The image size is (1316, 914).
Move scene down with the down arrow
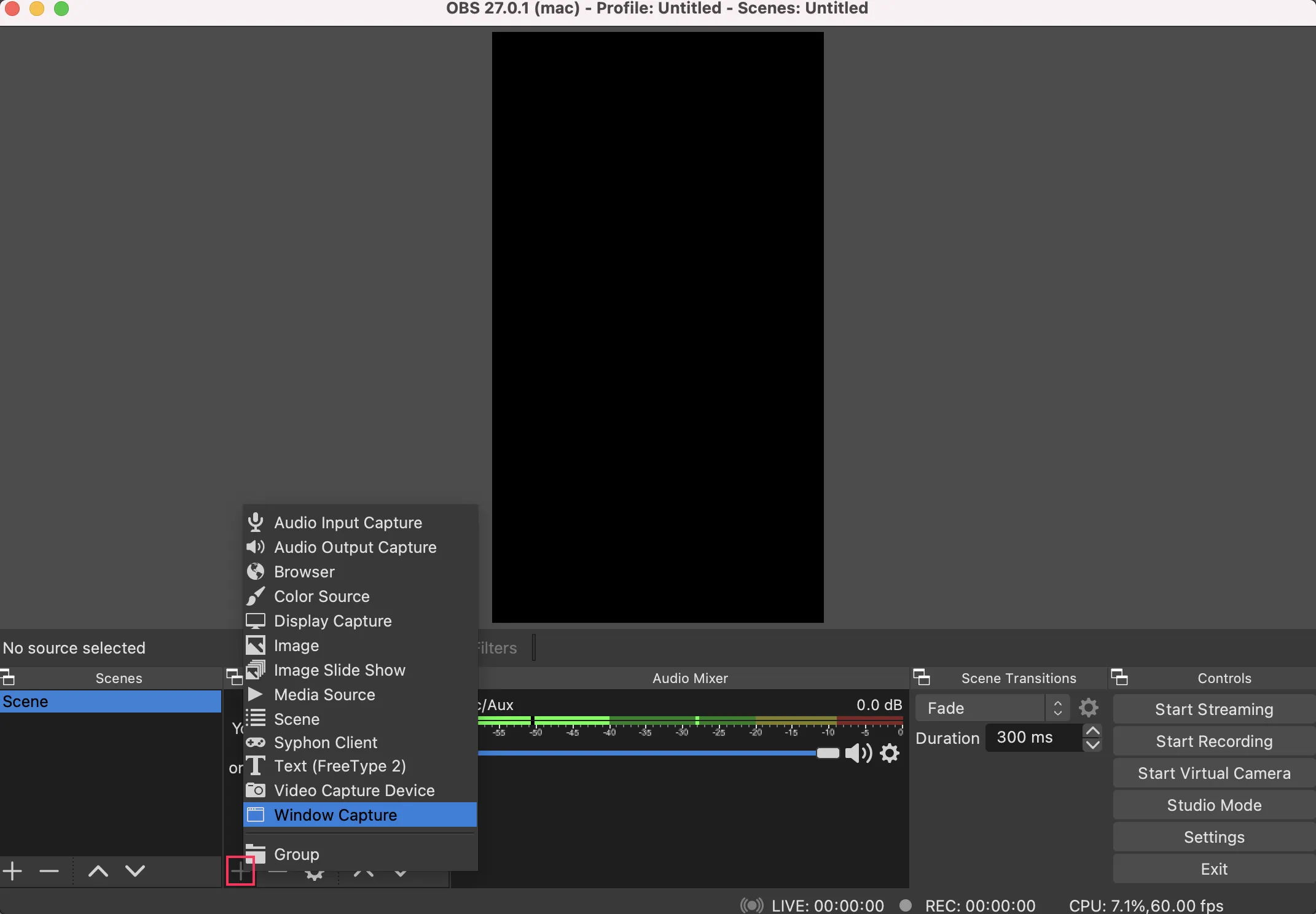[135, 871]
